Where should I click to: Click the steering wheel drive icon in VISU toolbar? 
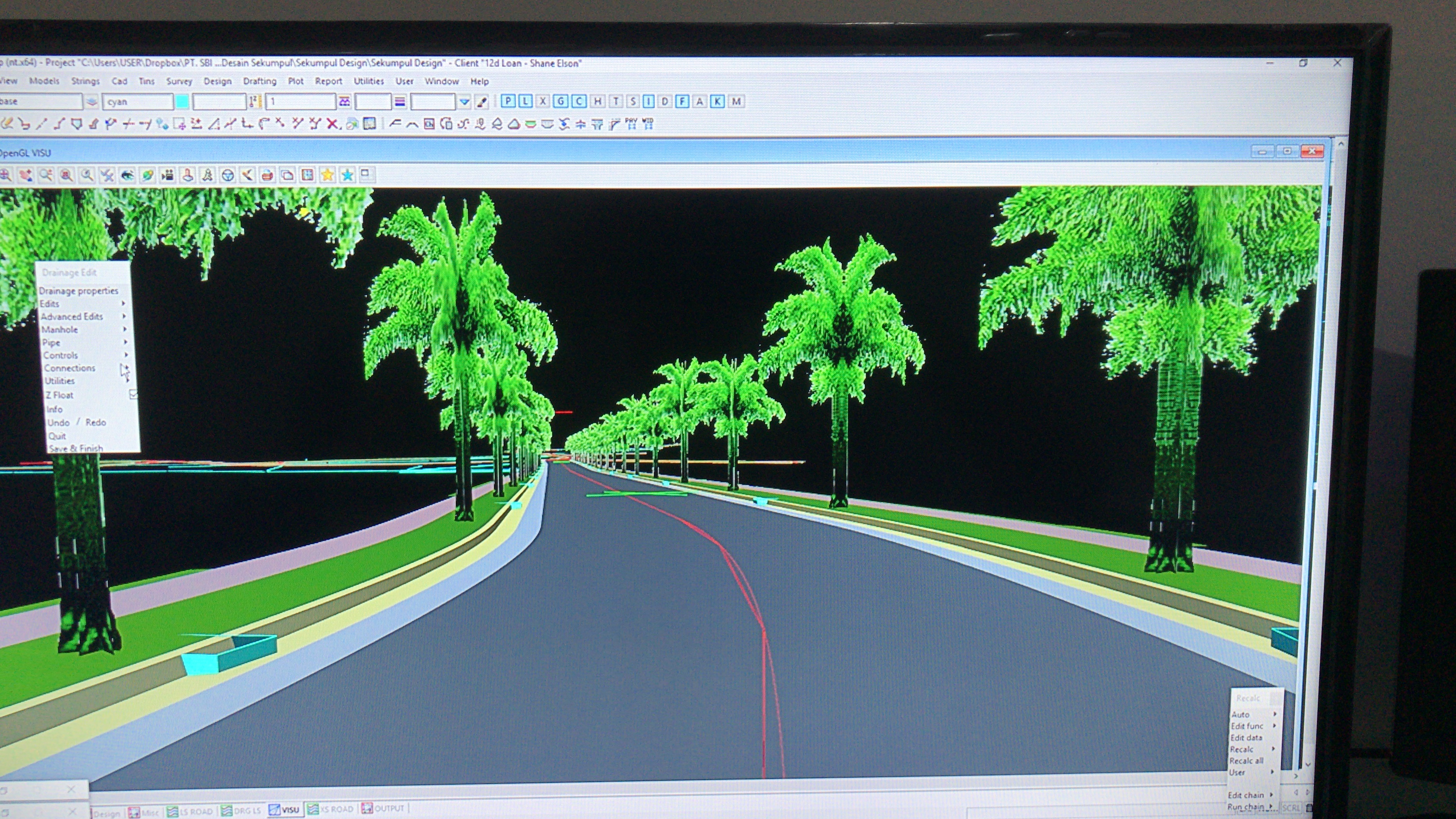tap(228, 176)
